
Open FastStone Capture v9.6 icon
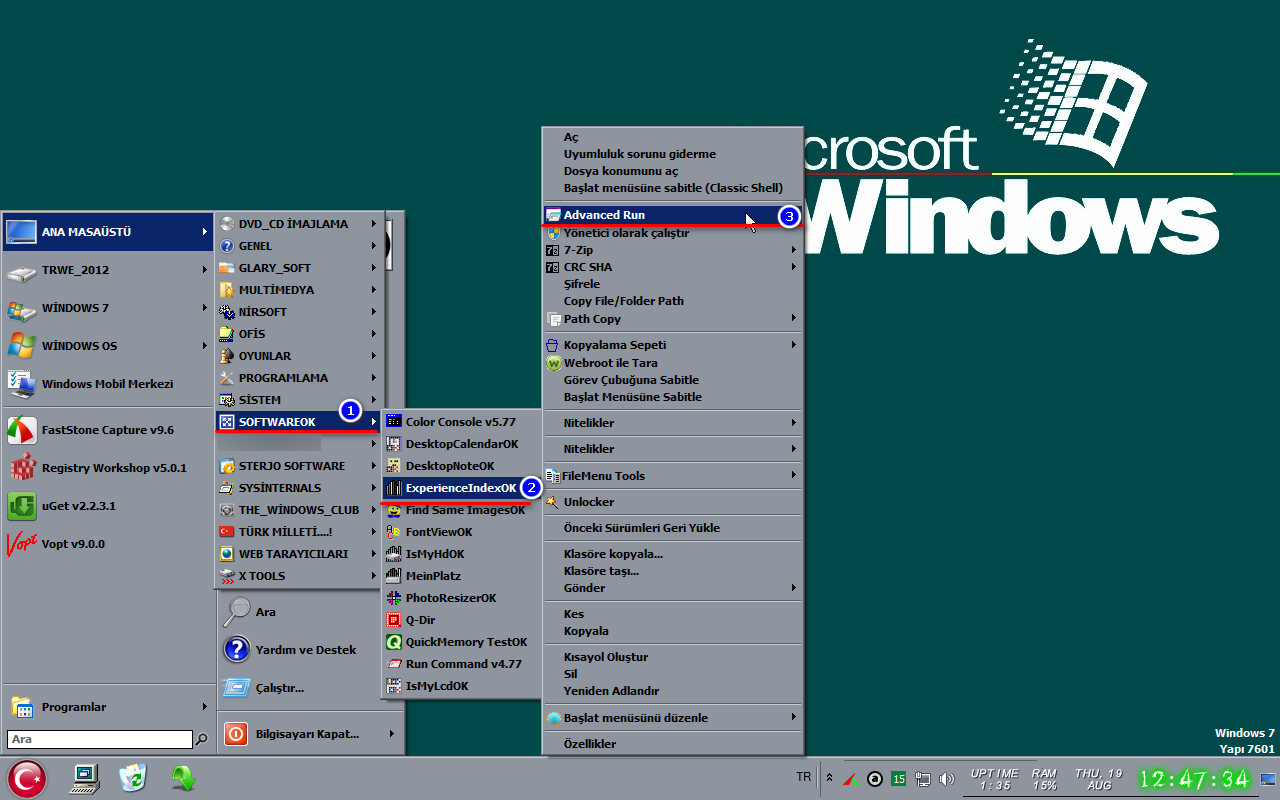(x=22, y=430)
